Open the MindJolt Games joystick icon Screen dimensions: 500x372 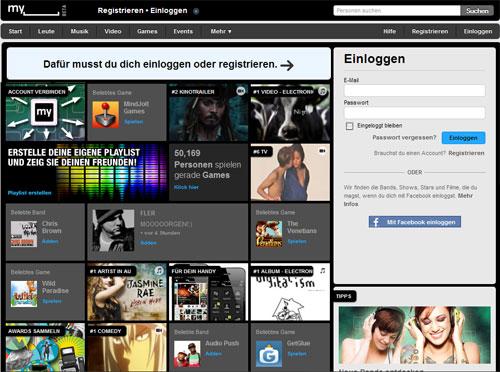point(105,115)
